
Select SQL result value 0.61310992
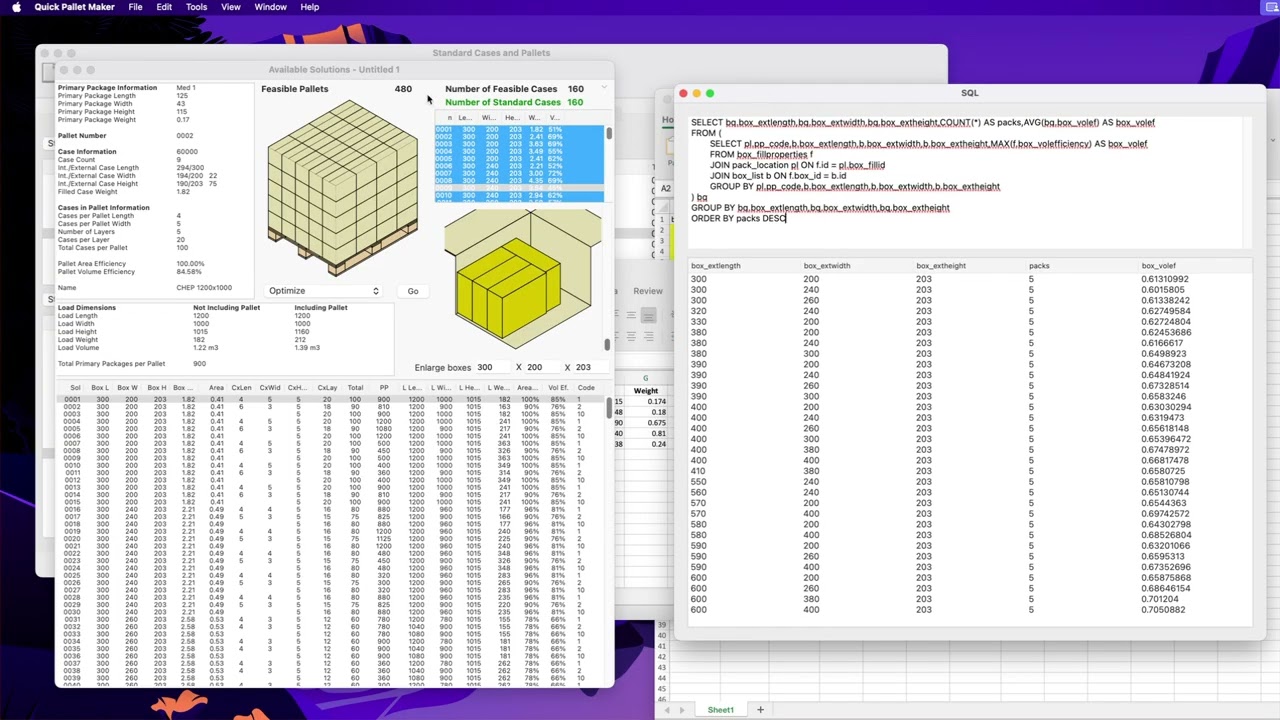point(1164,279)
